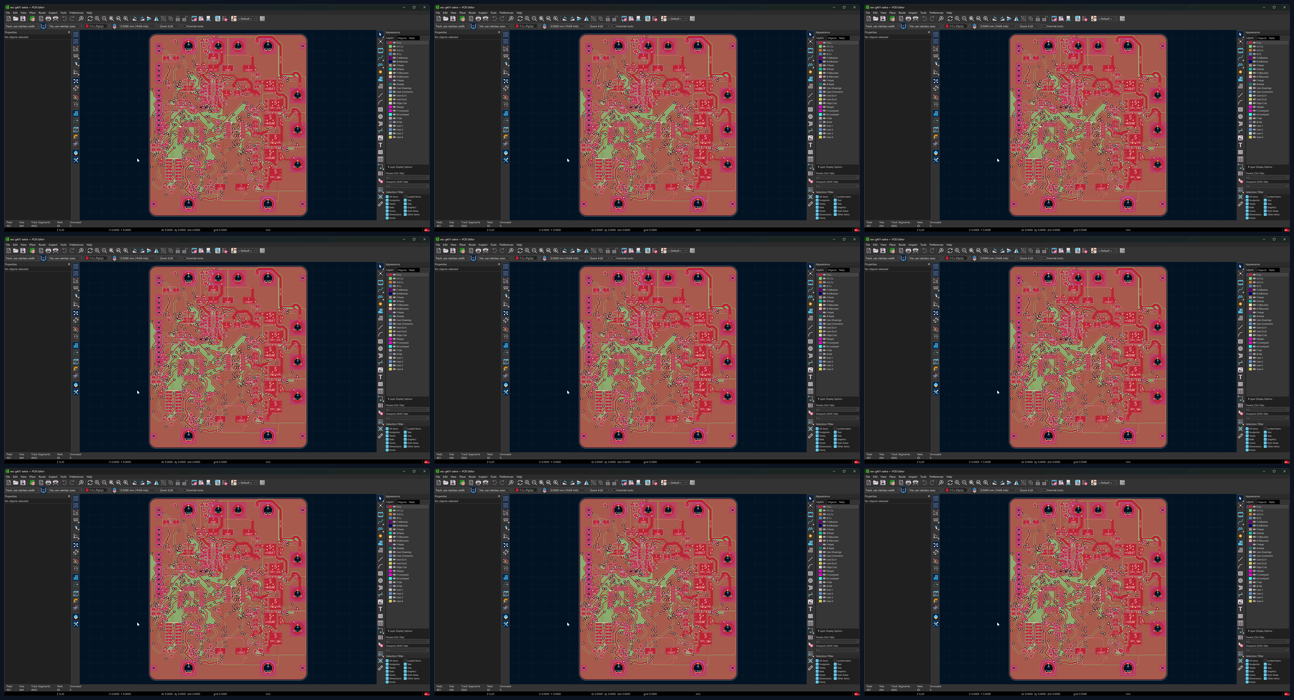Viewport: 1294px width, 700px height.
Task: Open zoom level dropdown in center window
Action: click(600, 258)
